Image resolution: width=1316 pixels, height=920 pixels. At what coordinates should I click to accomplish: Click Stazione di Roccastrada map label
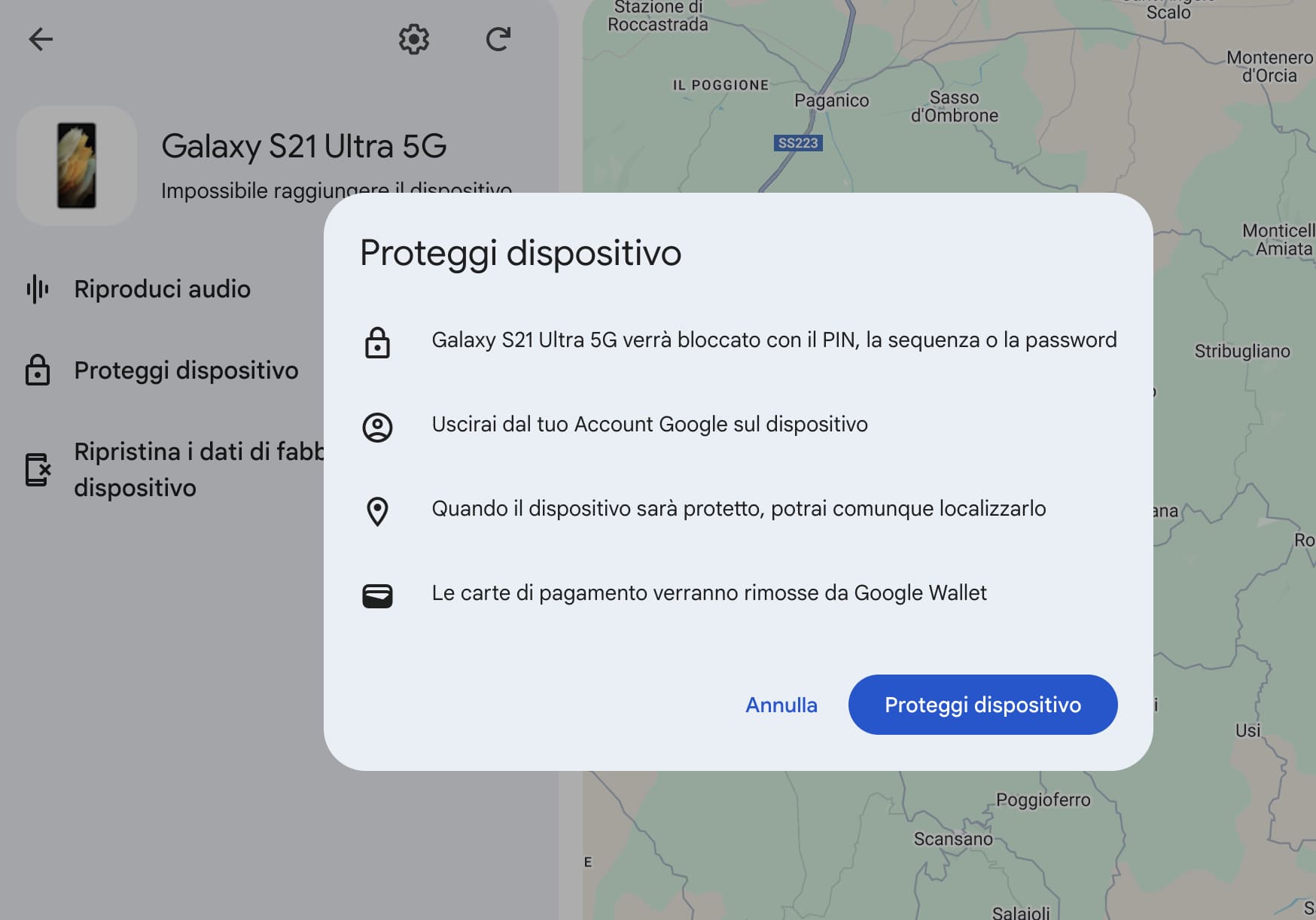point(658,17)
